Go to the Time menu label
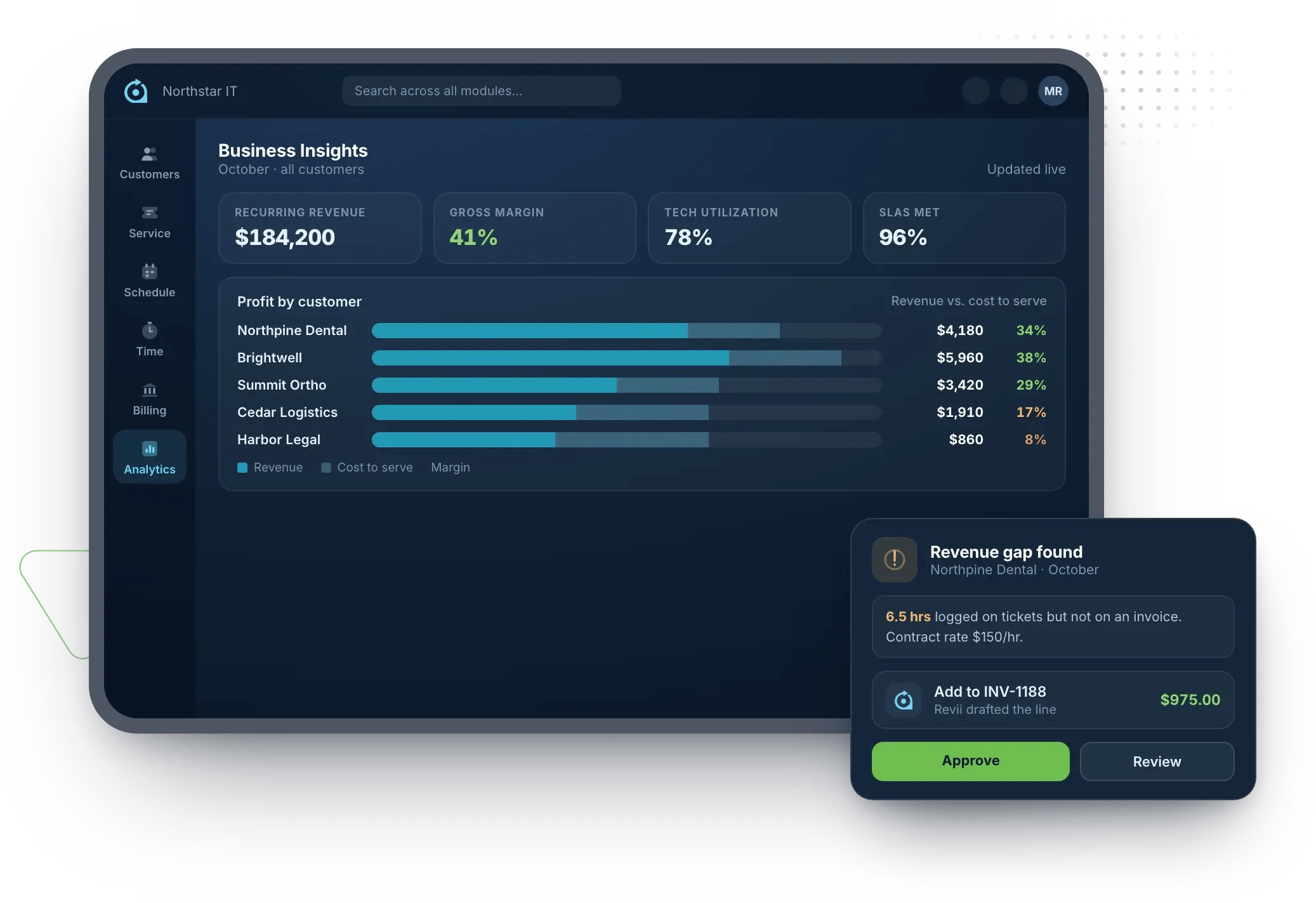Screen dimensions: 1316x903 (x=150, y=351)
